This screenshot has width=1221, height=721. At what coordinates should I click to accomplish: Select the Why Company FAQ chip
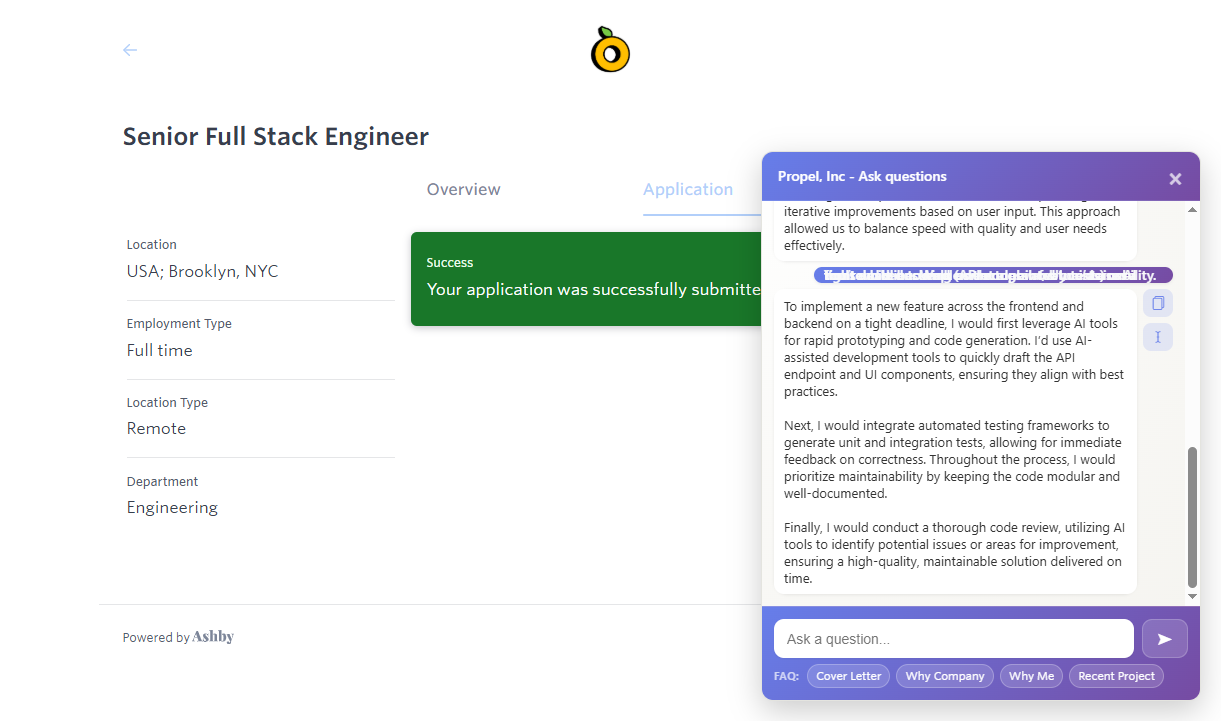[x=945, y=676]
